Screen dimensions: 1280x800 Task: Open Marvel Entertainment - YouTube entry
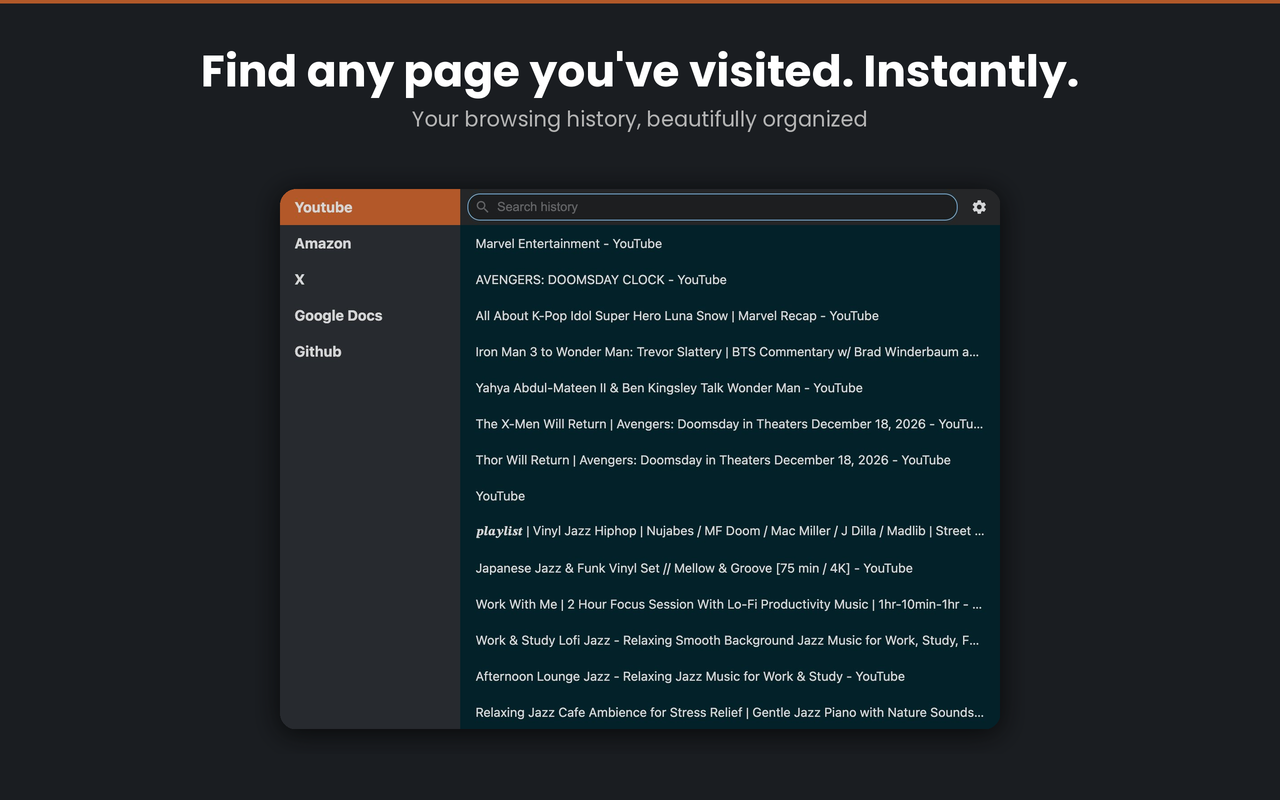click(730, 243)
